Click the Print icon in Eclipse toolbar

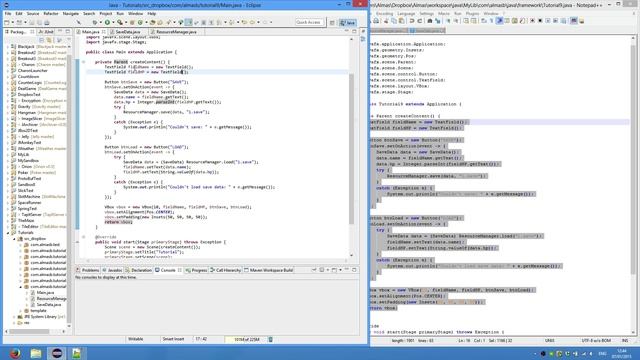(x=47, y=22)
